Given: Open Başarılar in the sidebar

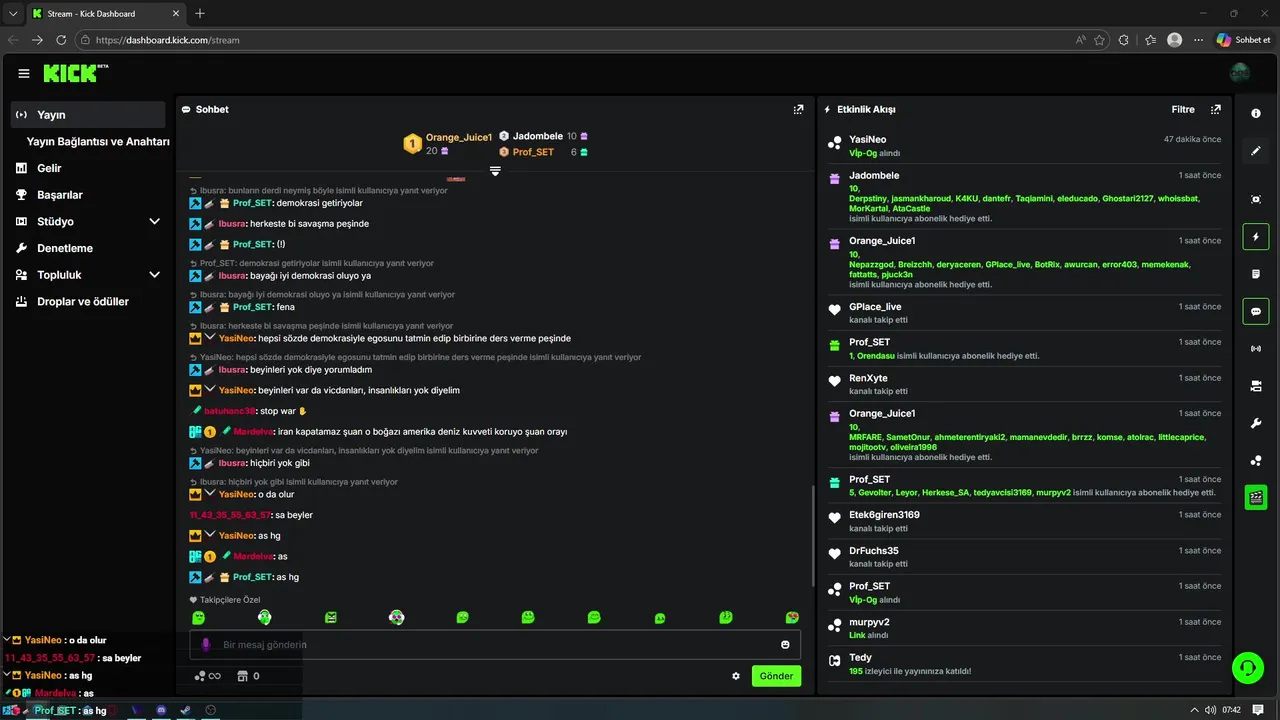Looking at the screenshot, I should point(60,195).
